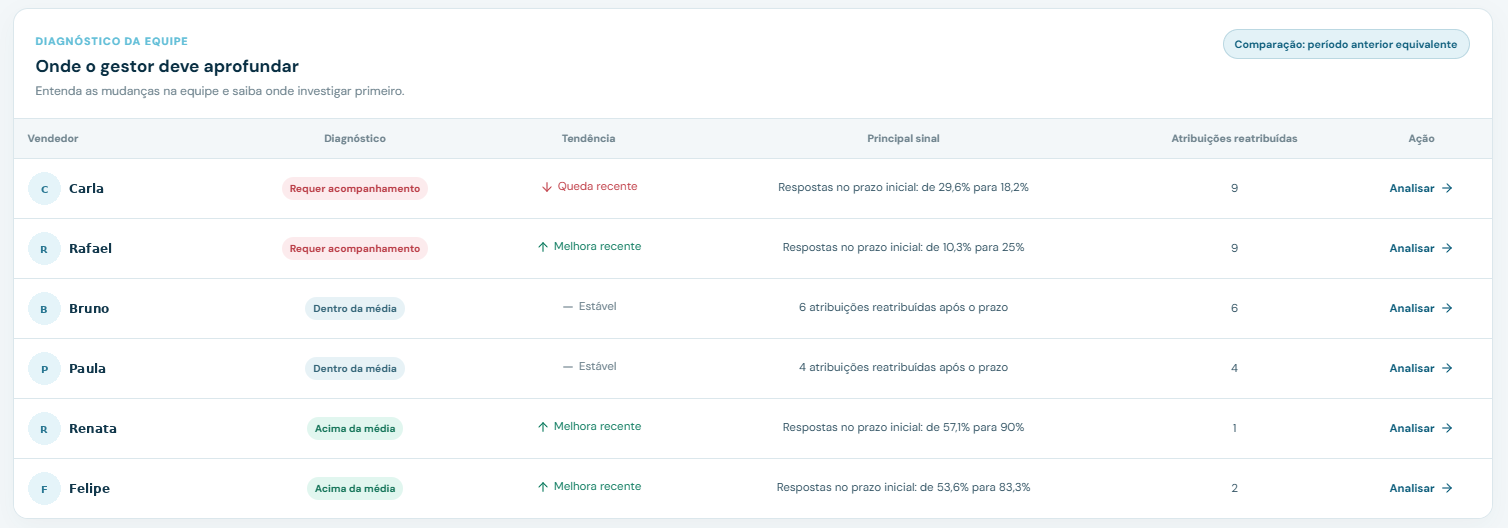Open Analisar for Felipe
Viewport: 1508px width, 528px height.
point(1421,488)
